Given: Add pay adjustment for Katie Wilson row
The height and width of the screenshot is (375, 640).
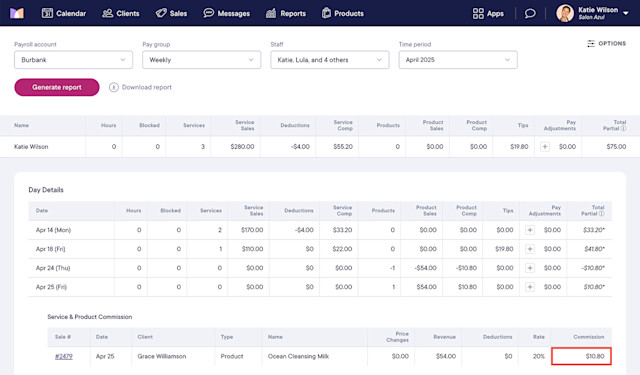Looking at the screenshot, I should [x=545, y=146].
